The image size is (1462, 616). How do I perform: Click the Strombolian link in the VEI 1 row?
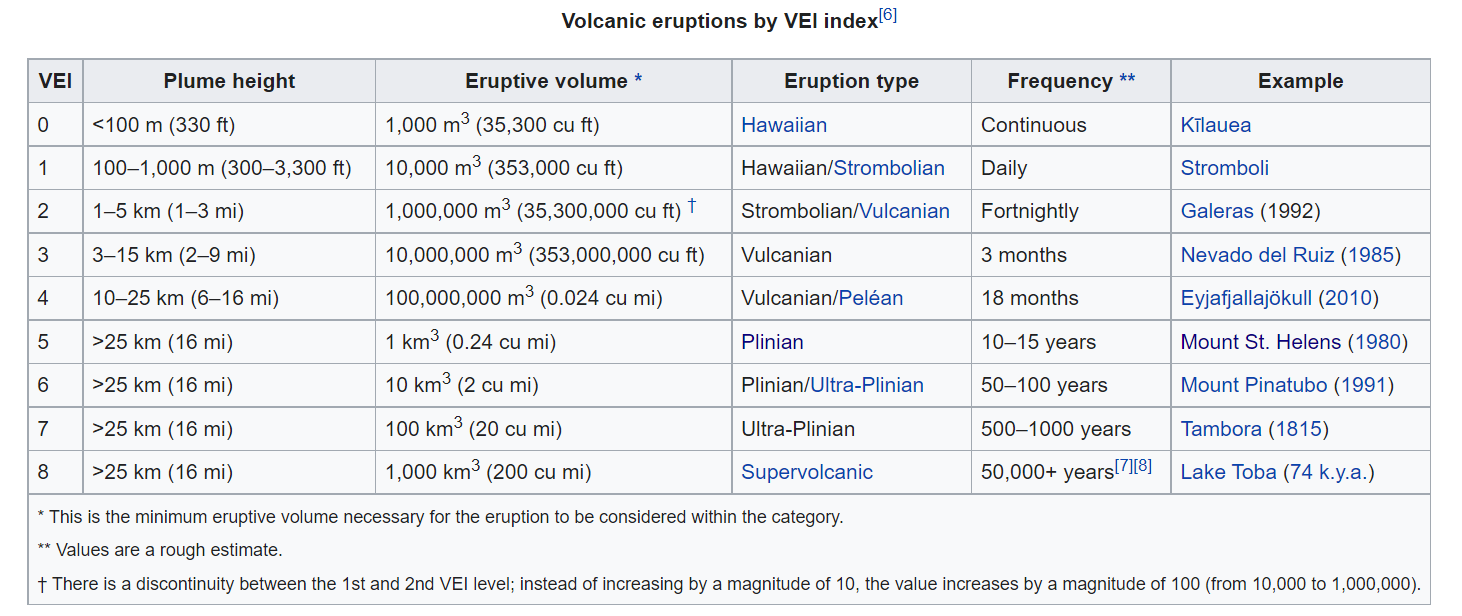889,168
